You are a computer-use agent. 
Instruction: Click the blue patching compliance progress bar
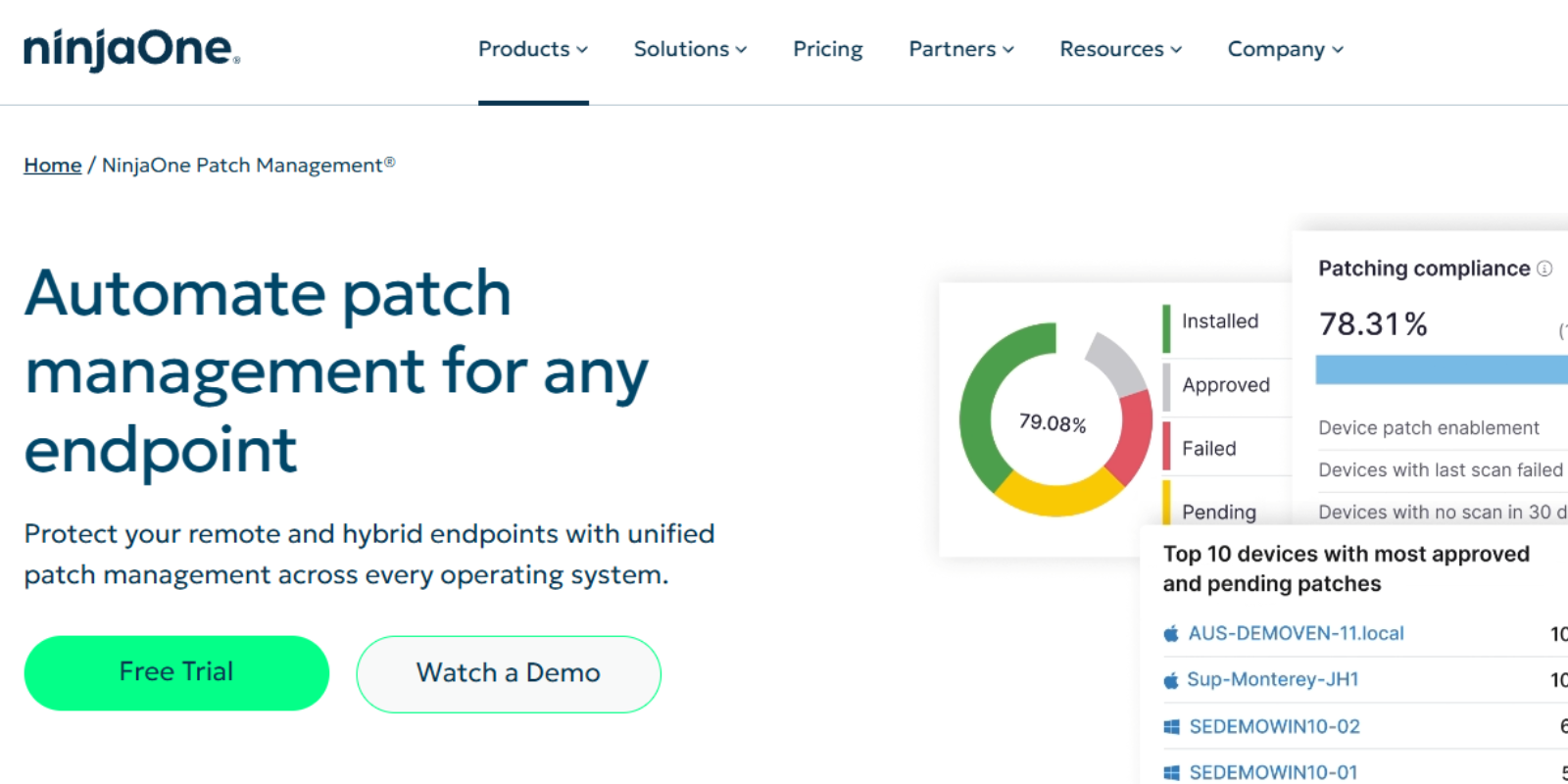point(1442,369)
